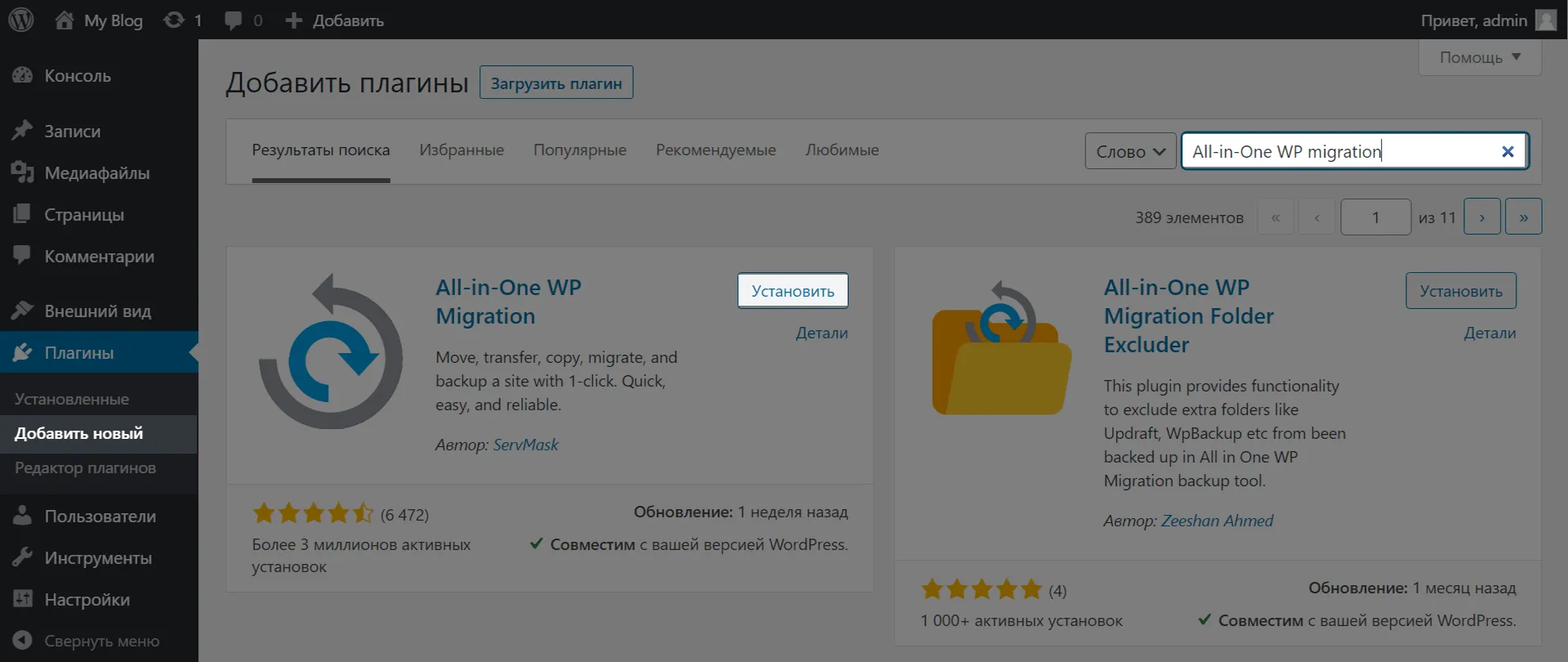Image resolution: width=1568 pixels, height=662 pixels.
Task: Click the plus icon next to Добавить
Action: (x=294, y=20)
